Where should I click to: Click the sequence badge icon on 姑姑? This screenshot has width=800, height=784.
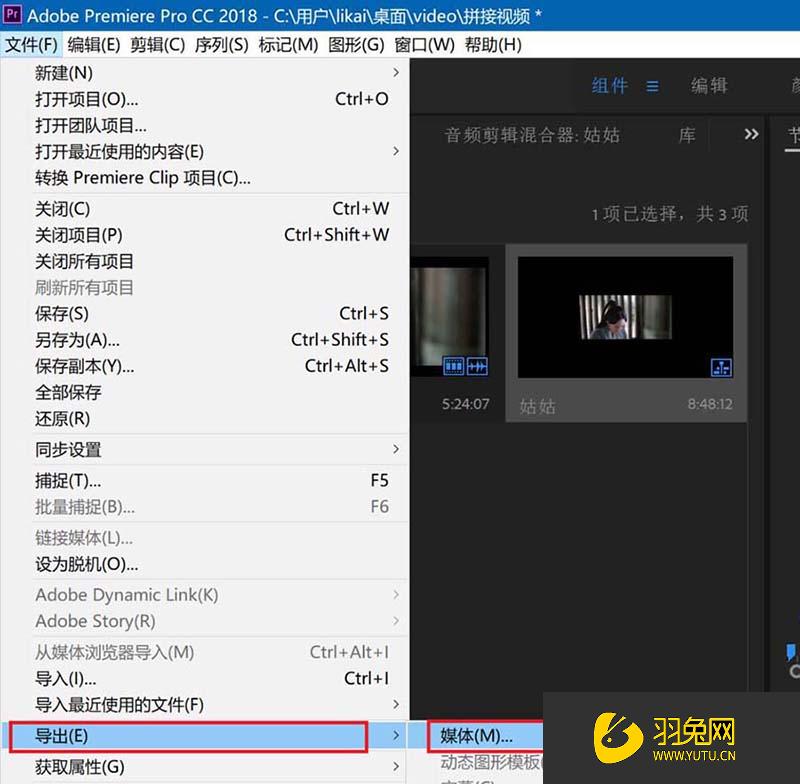point(721,367)
